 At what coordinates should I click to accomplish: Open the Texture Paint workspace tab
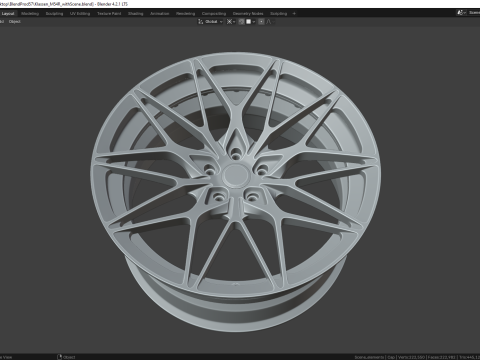pyautogui.click(x=109, y=14)
